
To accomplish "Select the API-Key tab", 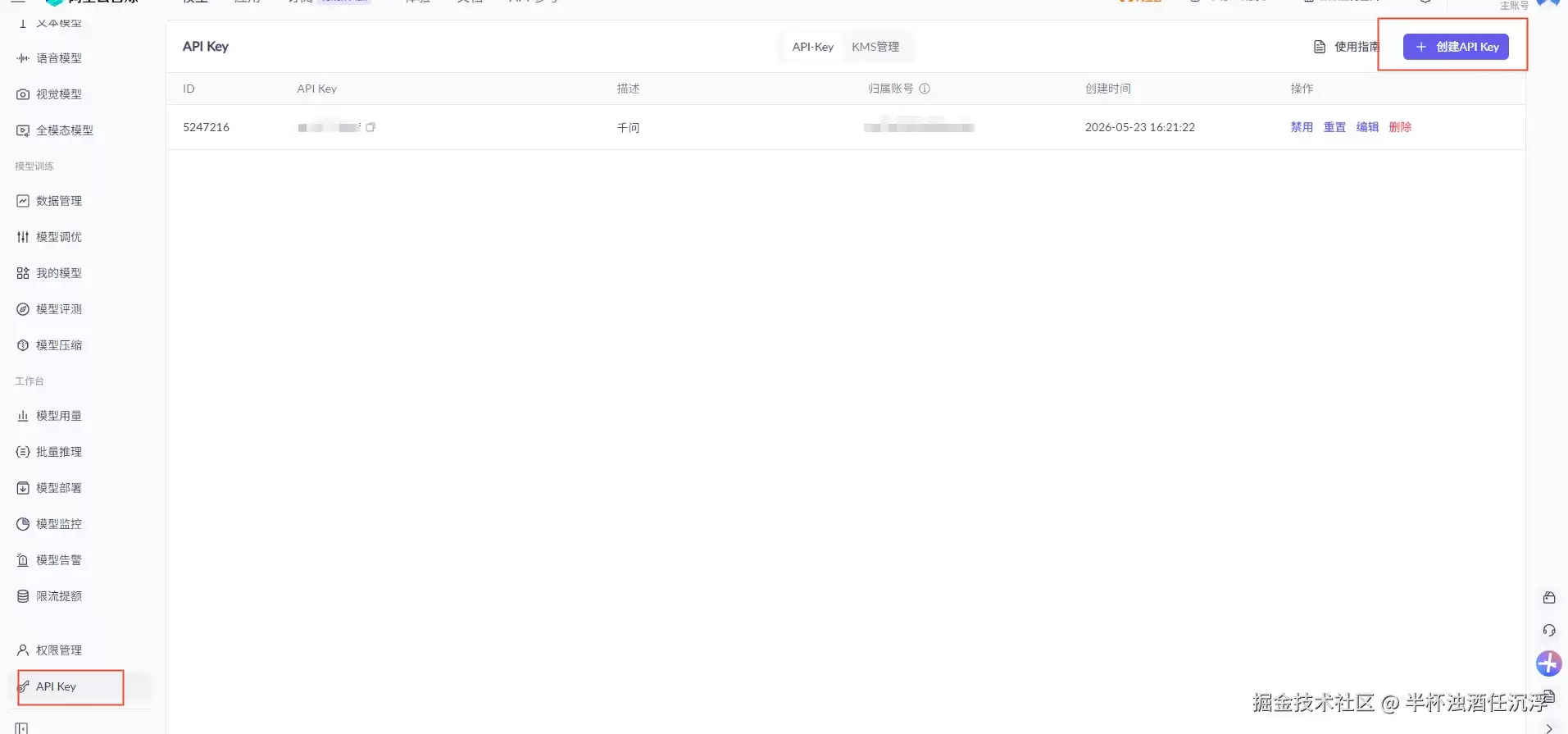I will tap(813, 47).
